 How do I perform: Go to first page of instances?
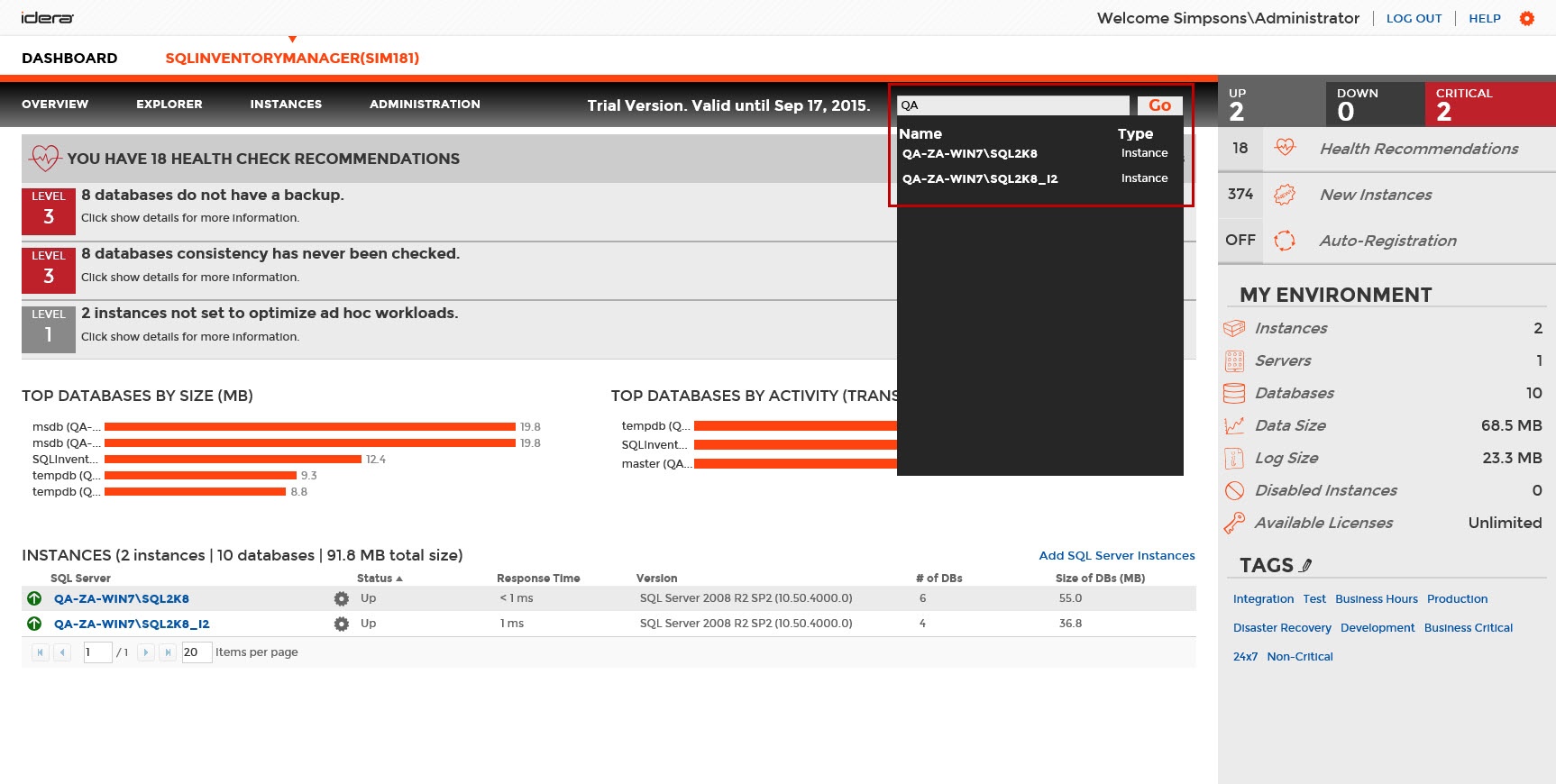(40, 652)
